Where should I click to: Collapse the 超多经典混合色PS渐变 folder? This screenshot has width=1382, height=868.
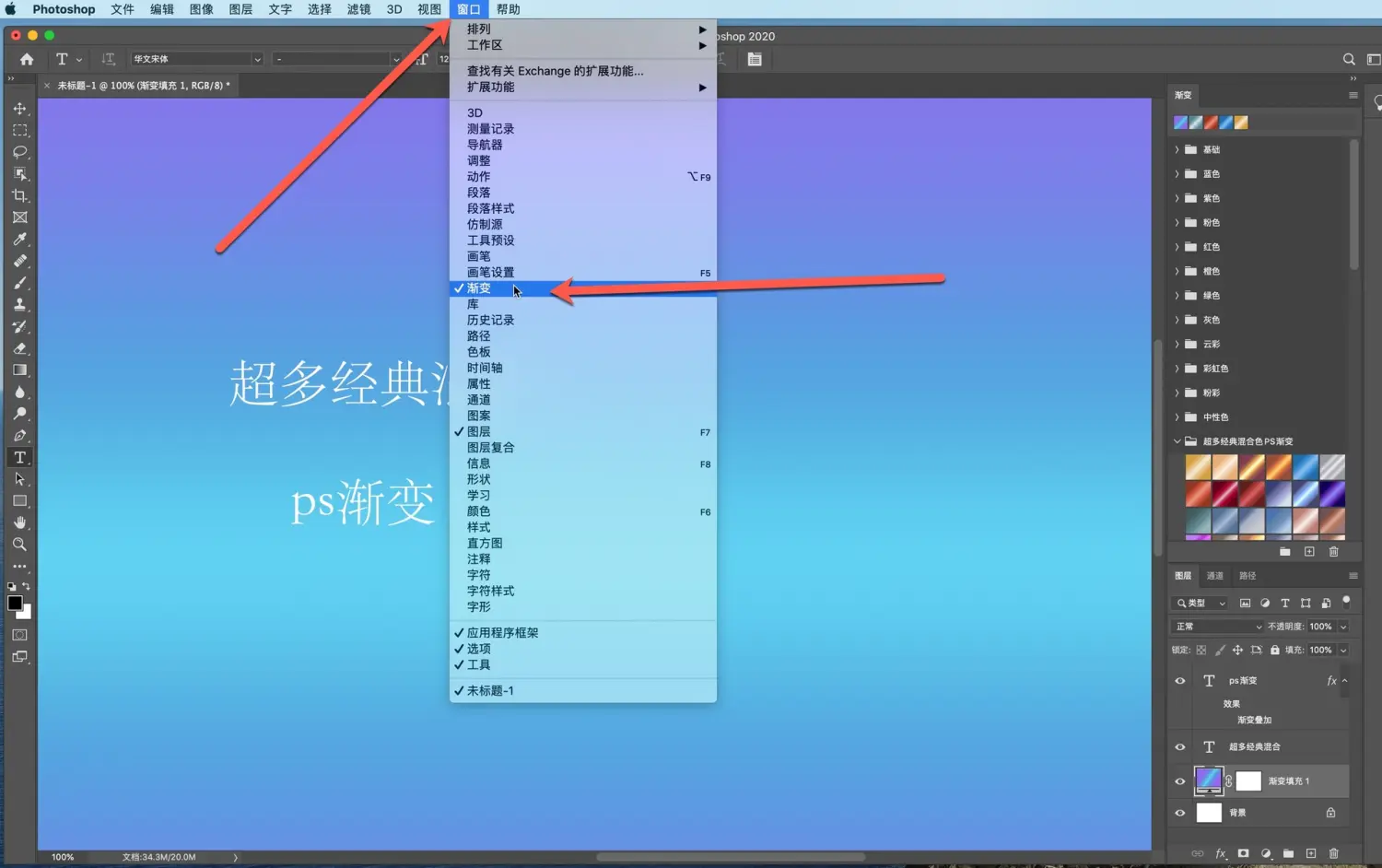pos(1177,441)
